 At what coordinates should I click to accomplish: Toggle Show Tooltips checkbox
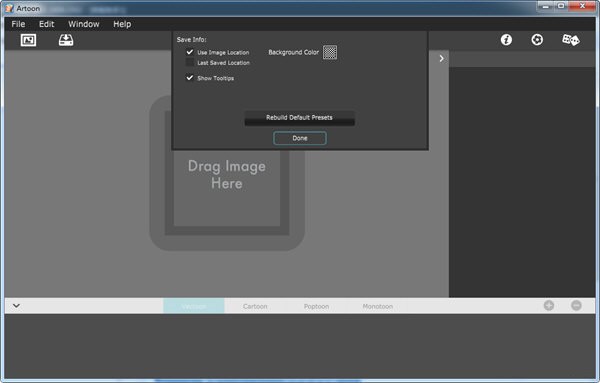(x=190, y=78)
